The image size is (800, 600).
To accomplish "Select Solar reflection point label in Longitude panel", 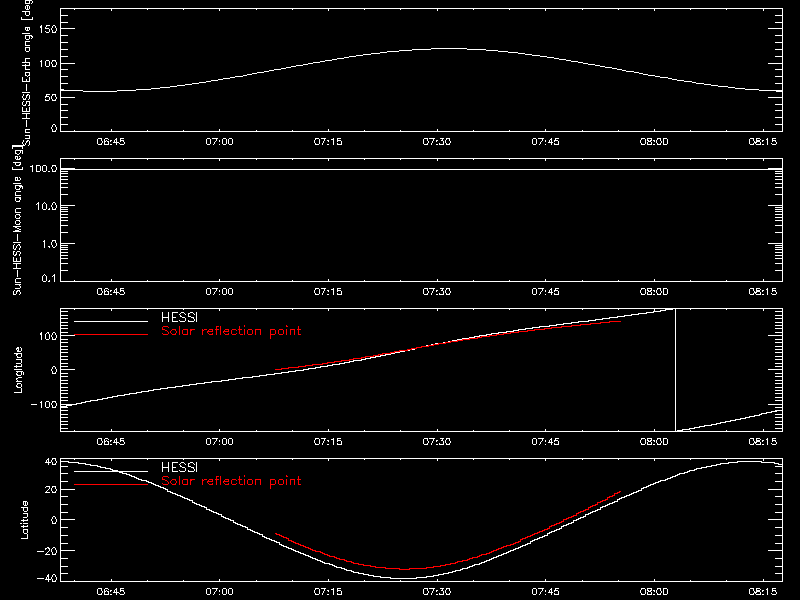I will pos(231,331).
